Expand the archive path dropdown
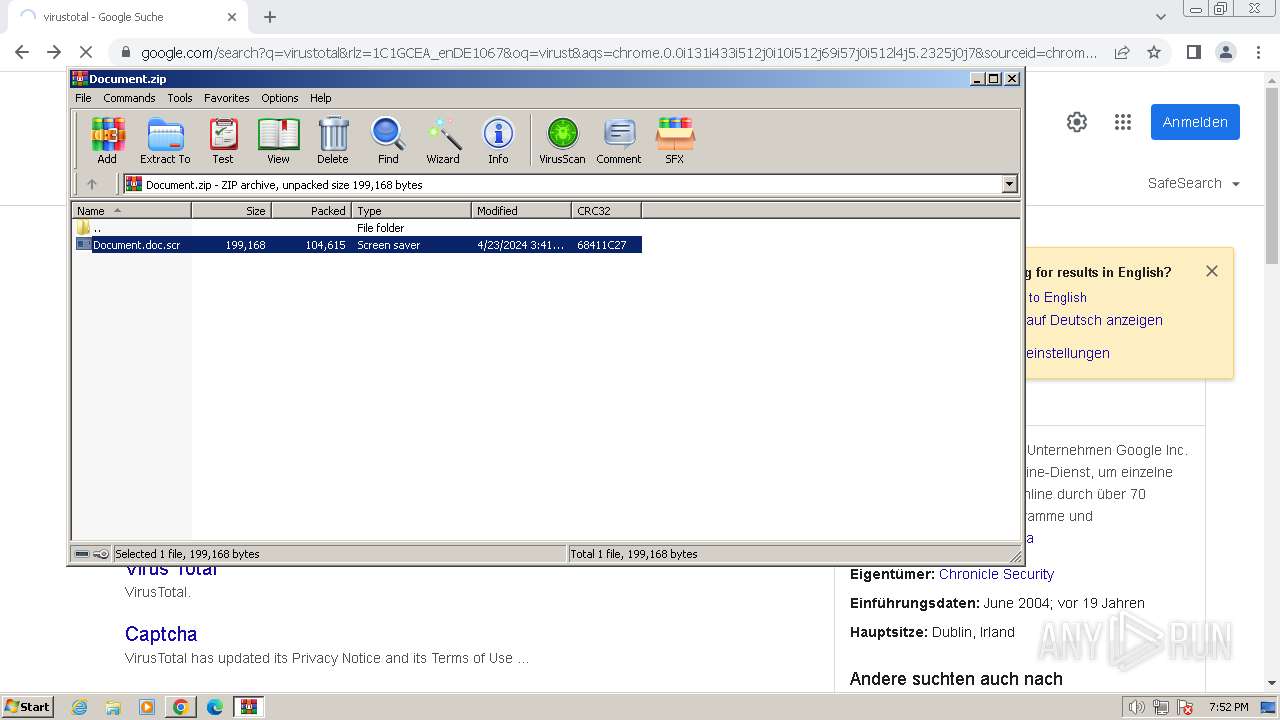The height and width of the screenshot is (720, 1280). [1009, 184]
